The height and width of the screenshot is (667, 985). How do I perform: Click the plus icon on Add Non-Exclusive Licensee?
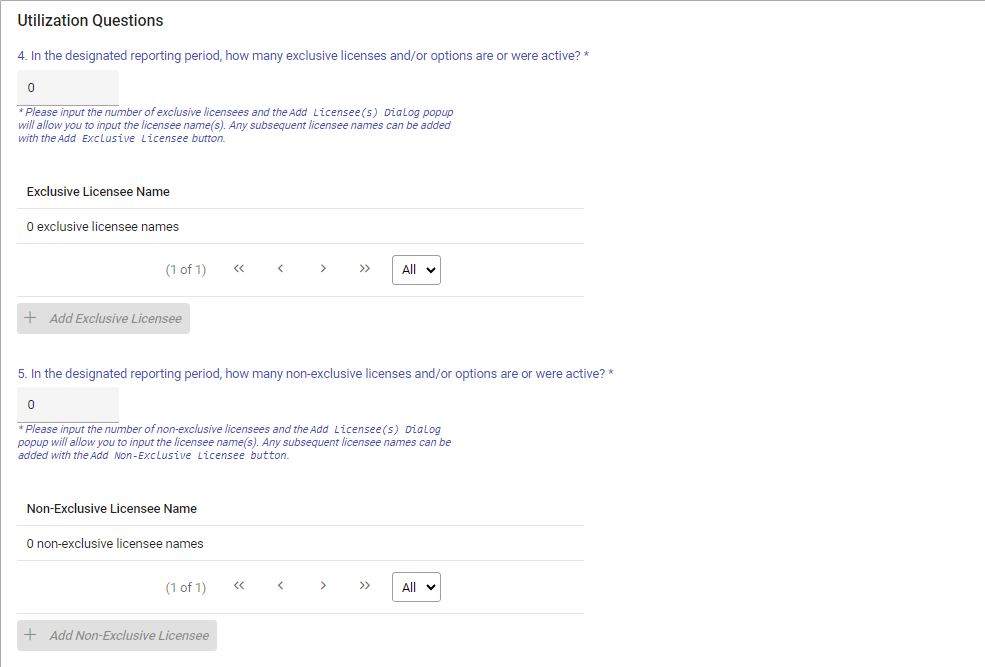31,635
